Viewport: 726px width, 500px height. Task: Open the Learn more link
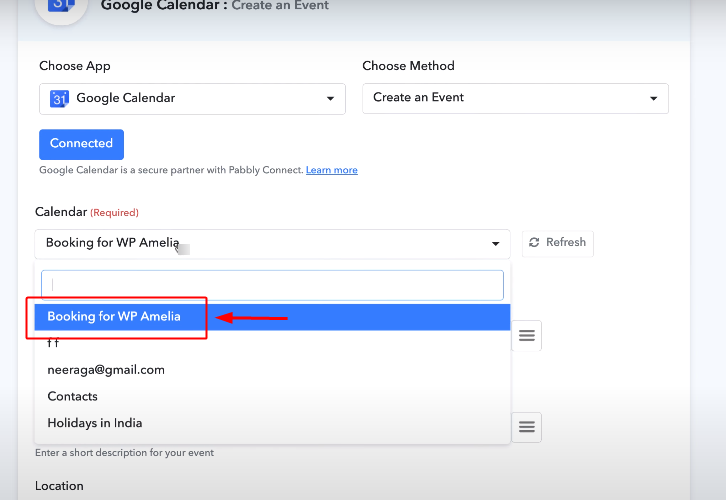point(332,170)
